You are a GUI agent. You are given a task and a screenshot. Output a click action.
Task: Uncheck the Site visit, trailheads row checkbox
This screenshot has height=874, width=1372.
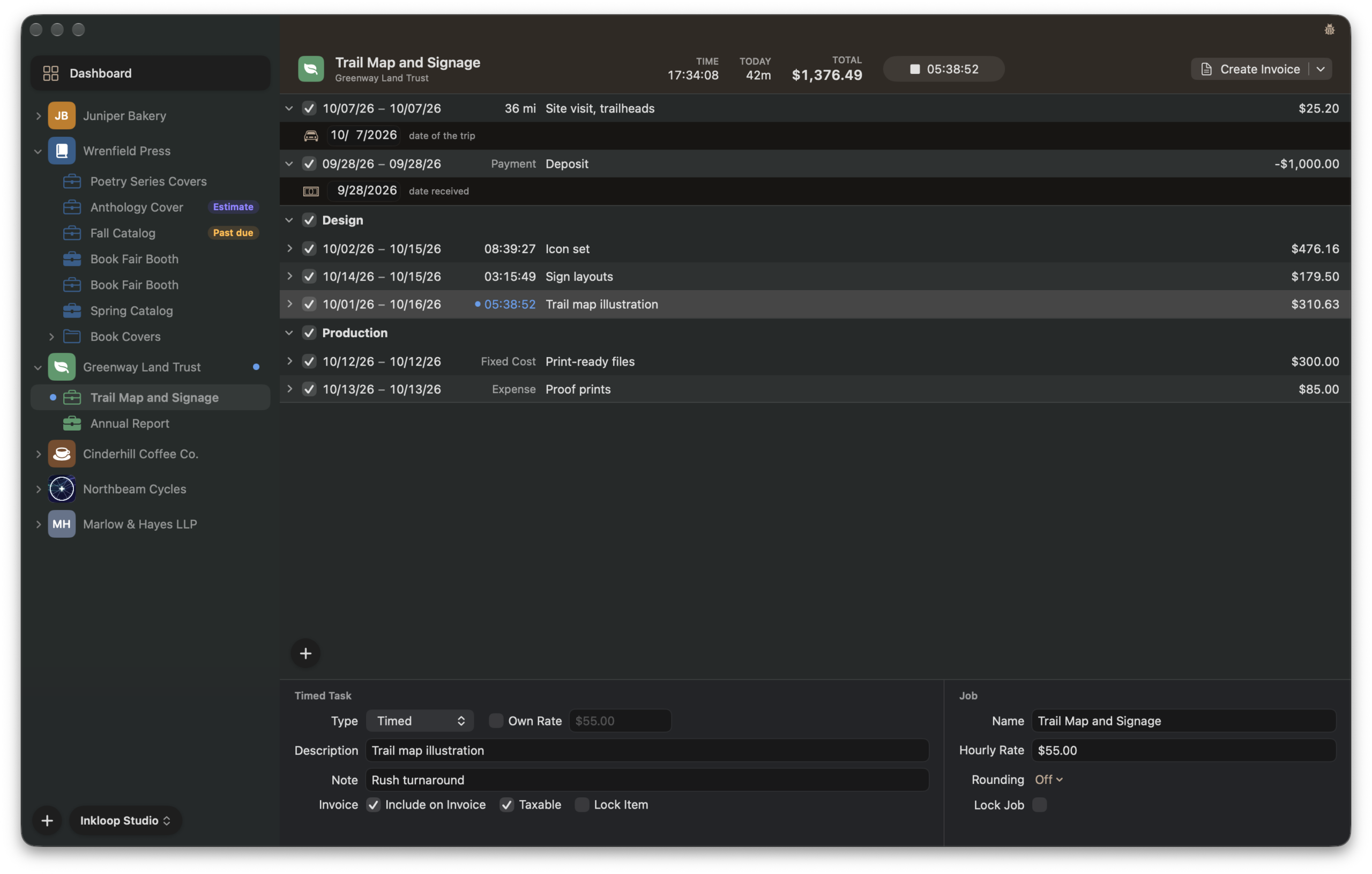pos(309,108)
